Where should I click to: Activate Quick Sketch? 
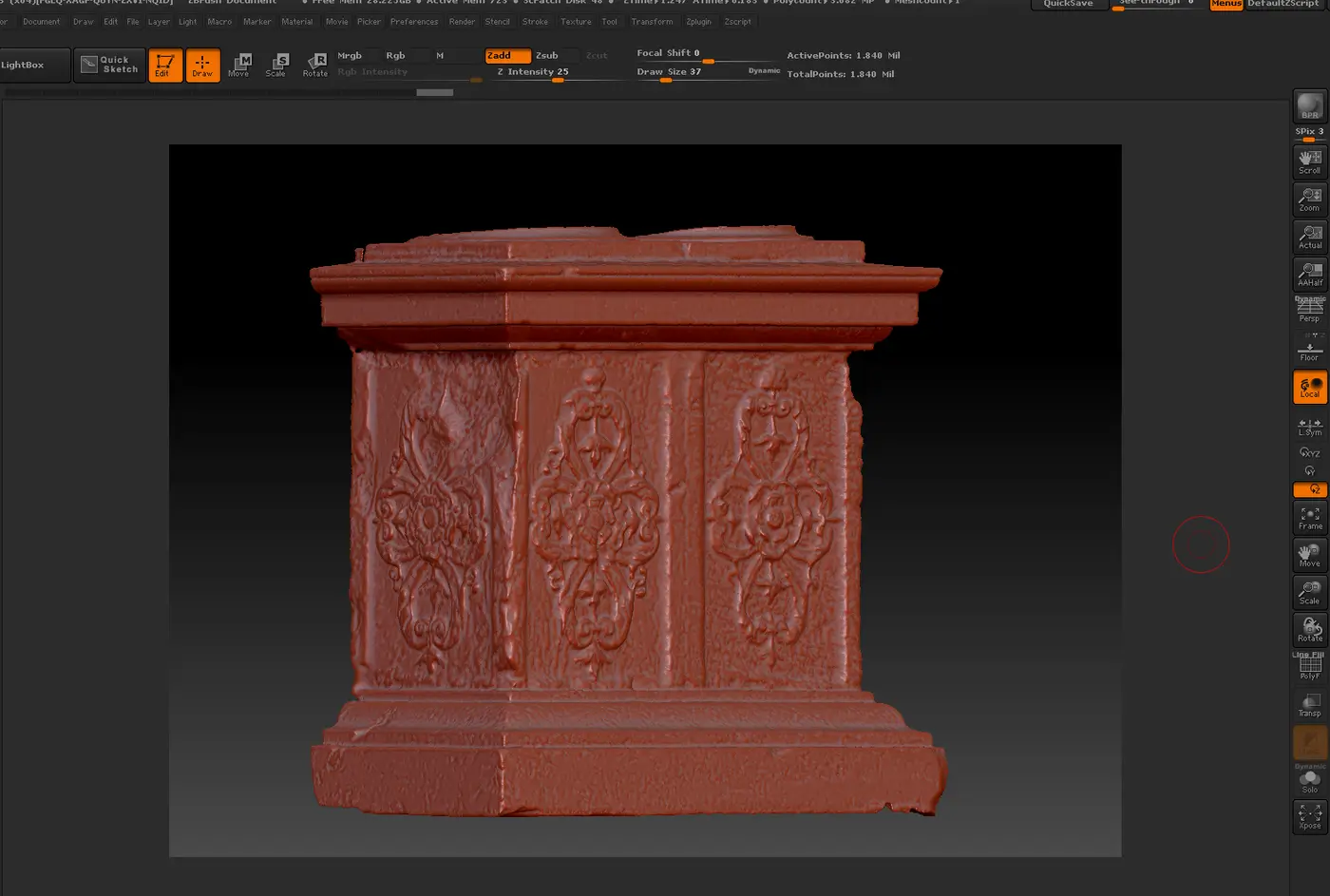coord(110,65)
